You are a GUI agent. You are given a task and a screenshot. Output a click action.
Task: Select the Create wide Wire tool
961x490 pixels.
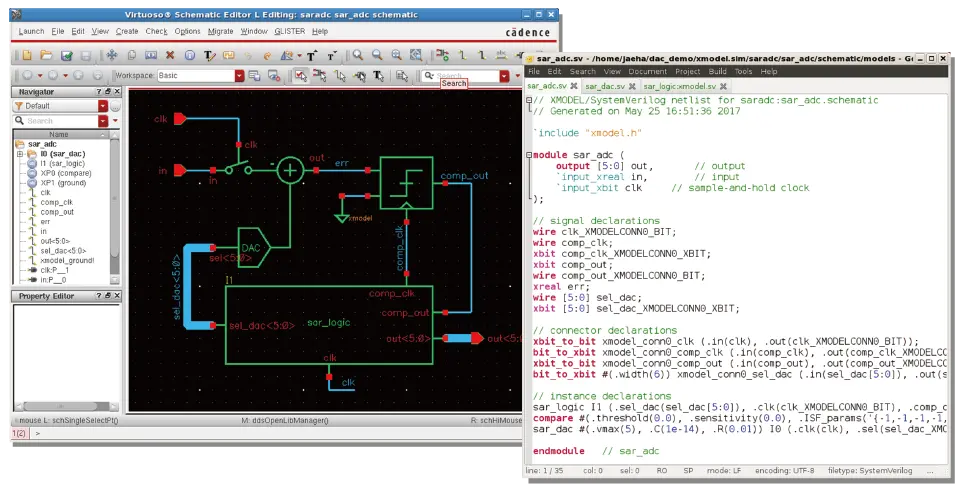[482, 55]
